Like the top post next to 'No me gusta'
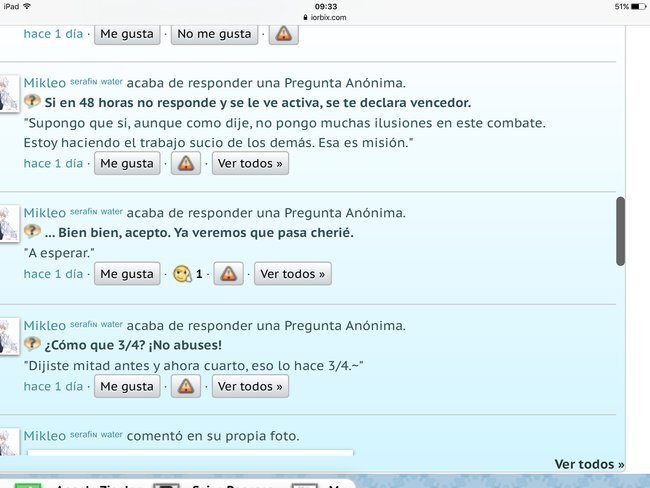The image size is (650, 488). pos(127,34)
